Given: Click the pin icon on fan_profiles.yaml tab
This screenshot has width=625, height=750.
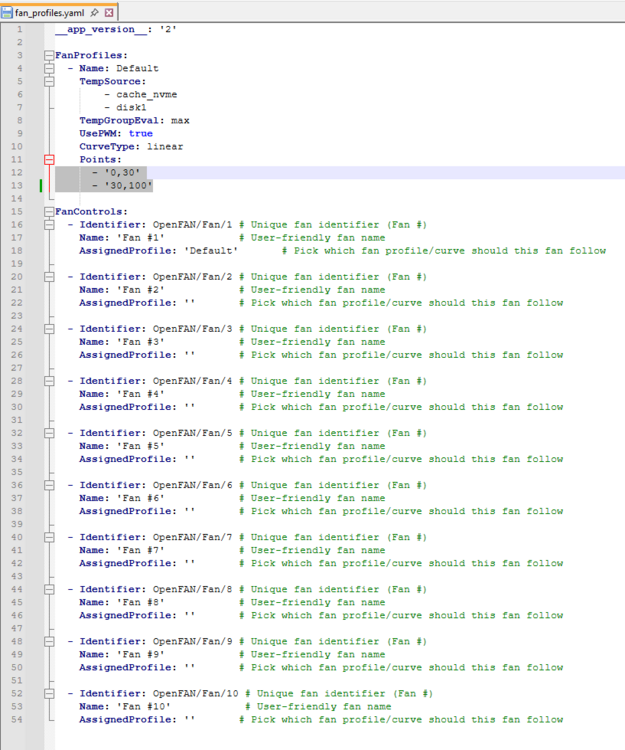Looking at the screenshot, I should pos(95,12).
